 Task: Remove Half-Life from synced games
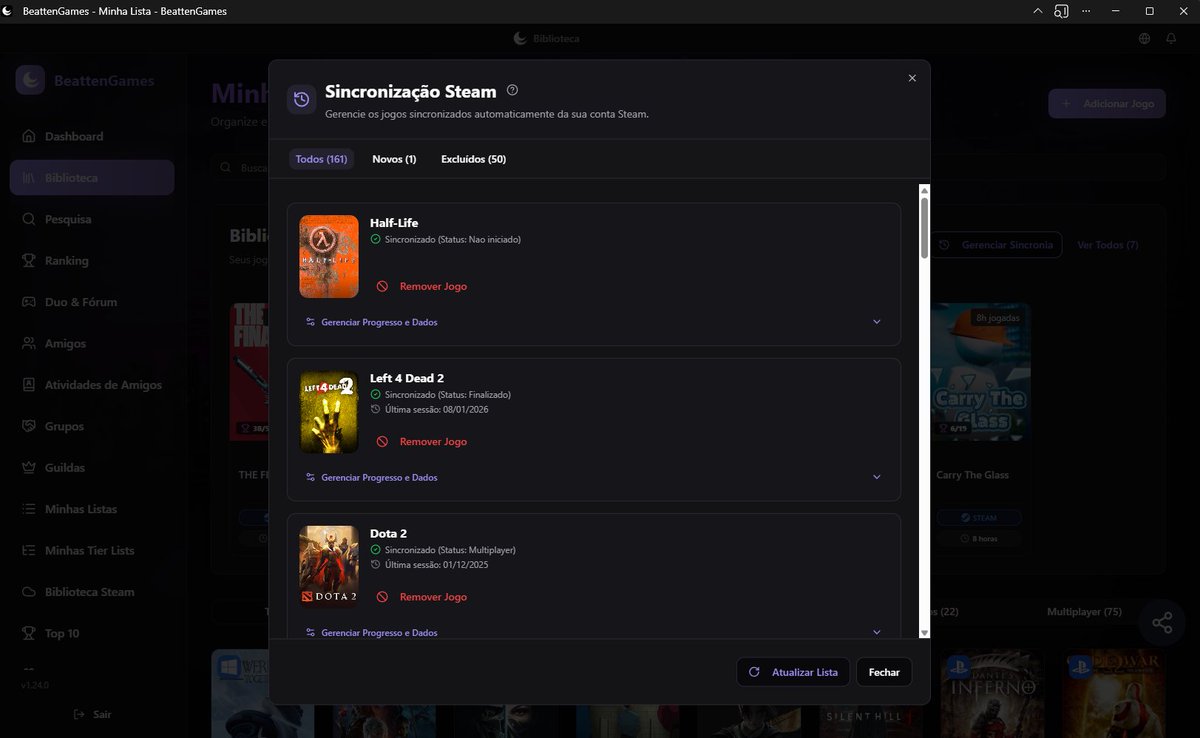pyautogui.click(x=422, y=286)
